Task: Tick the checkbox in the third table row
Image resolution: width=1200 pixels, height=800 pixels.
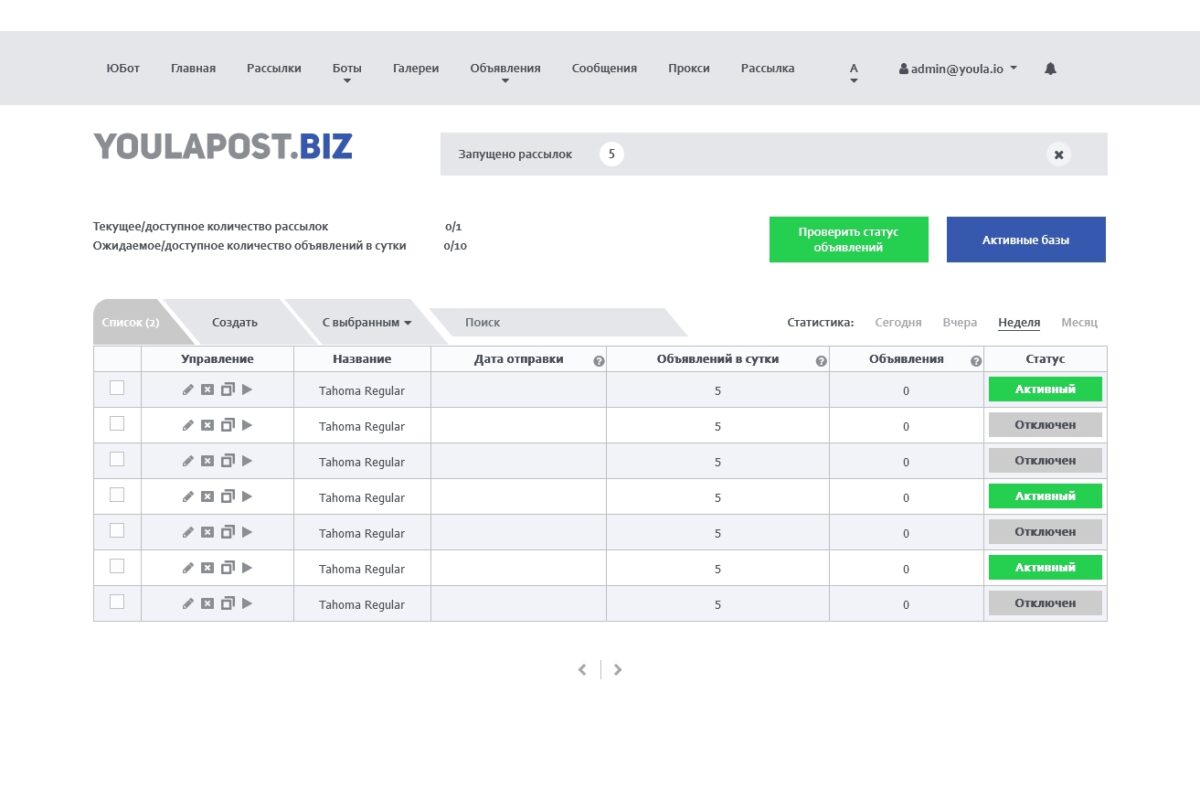Action: coord(117,459)
